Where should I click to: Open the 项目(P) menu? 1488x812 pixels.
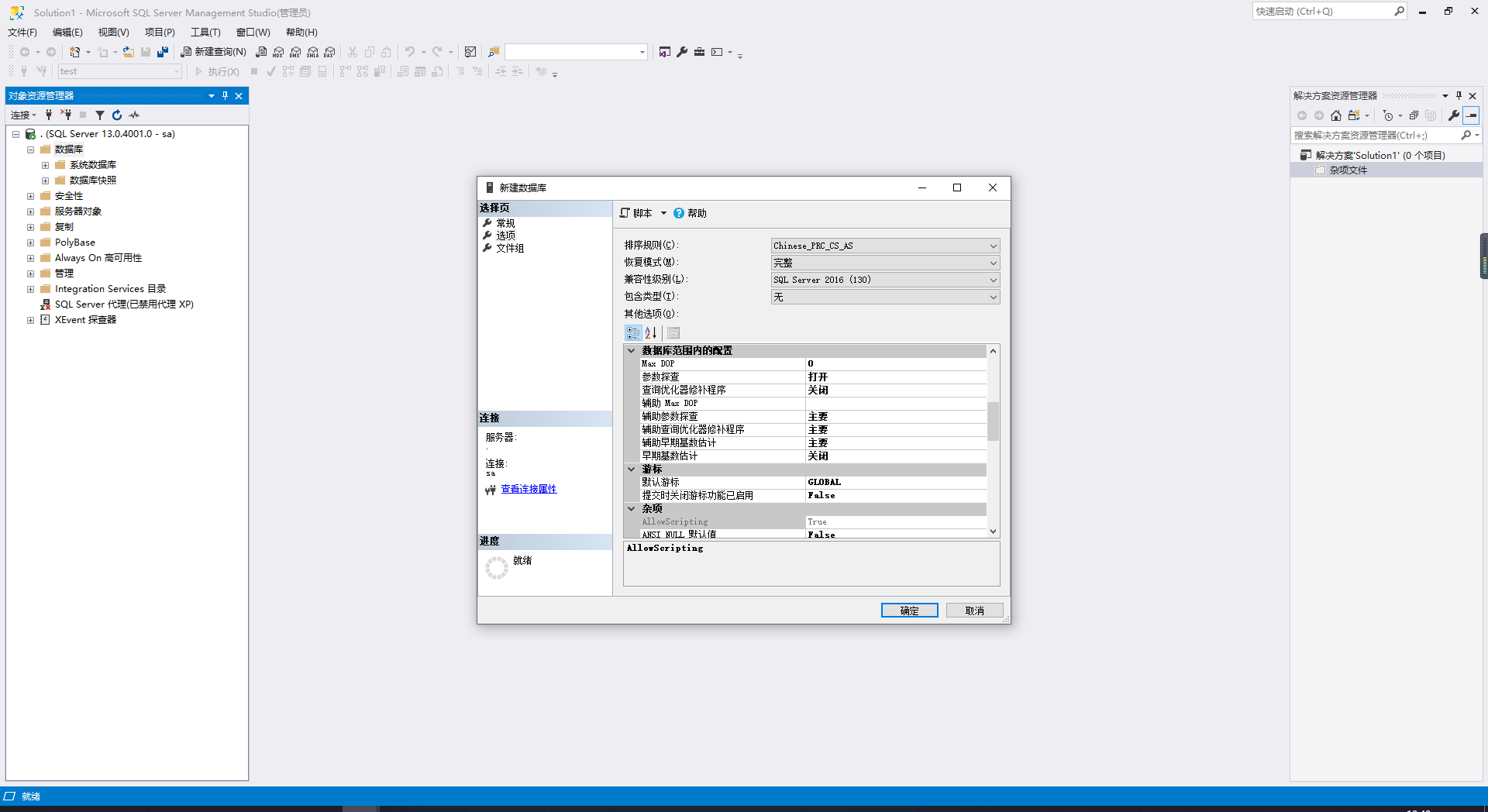tap(160, 32)
